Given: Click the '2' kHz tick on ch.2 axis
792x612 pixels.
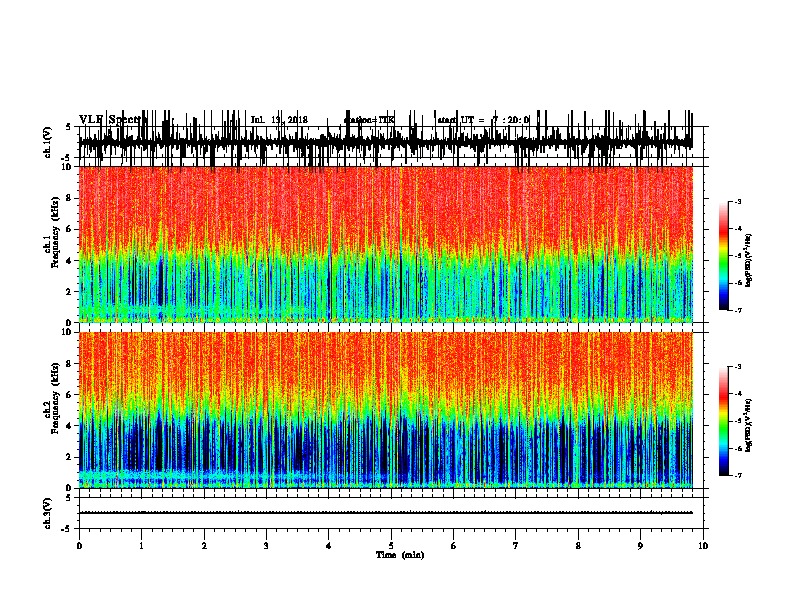Looking at the screenshot, I should [x=70, y=457].
